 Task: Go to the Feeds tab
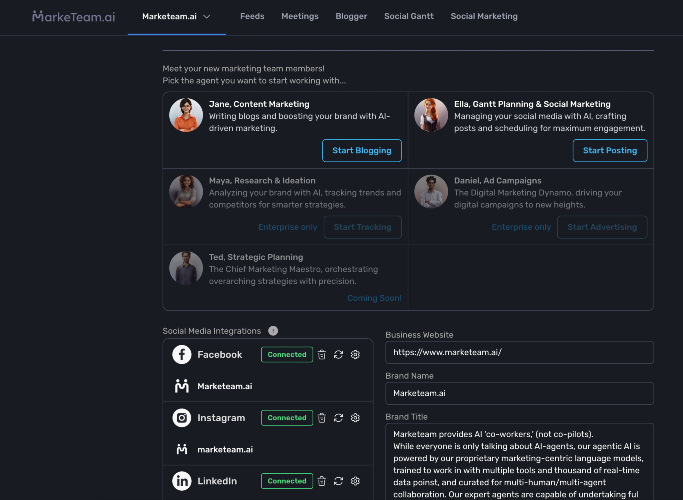[252, 16]
